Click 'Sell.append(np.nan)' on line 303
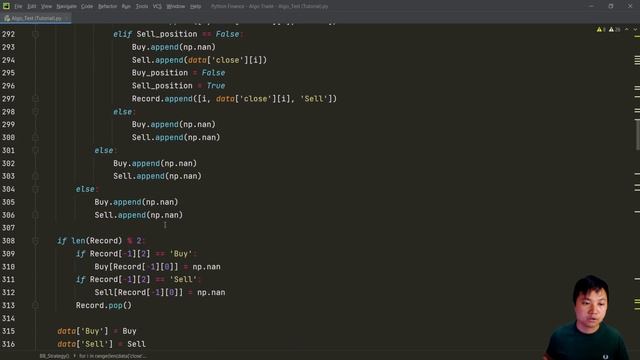This screenshot has width=640, height=360. [158, 176]
